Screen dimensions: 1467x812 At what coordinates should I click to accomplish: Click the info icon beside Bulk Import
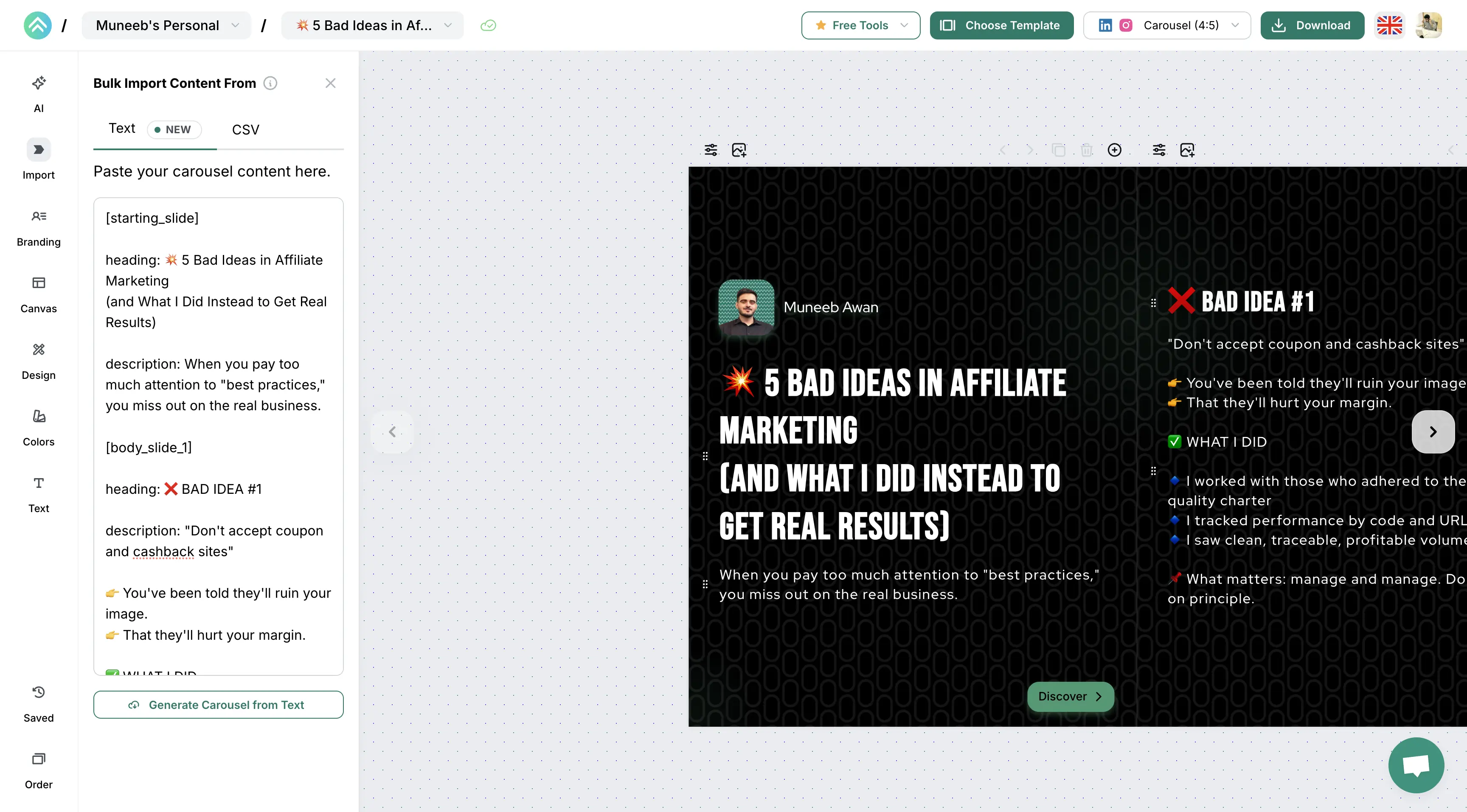[x=270, y=84]
